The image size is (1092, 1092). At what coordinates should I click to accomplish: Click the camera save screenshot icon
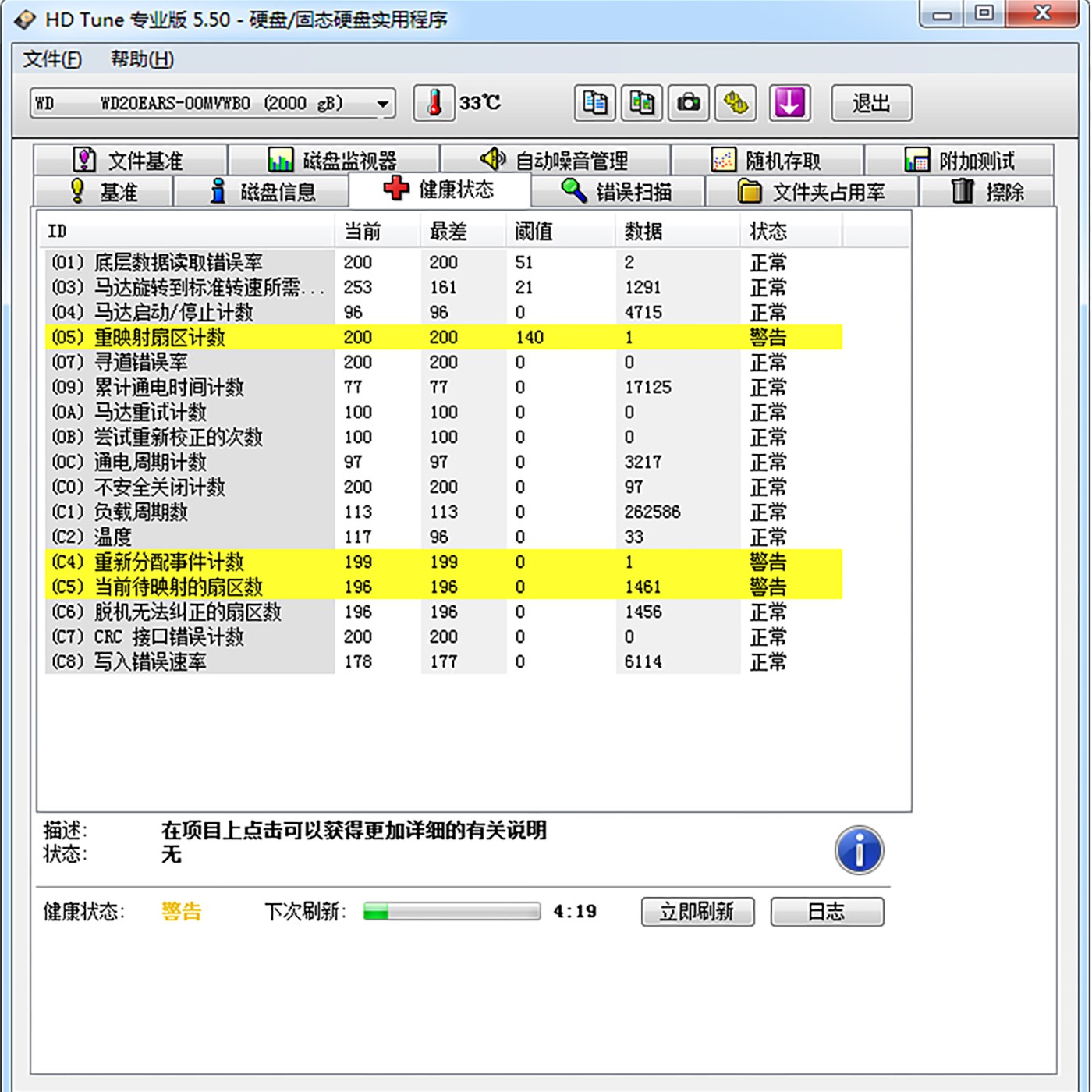(689, 103)
